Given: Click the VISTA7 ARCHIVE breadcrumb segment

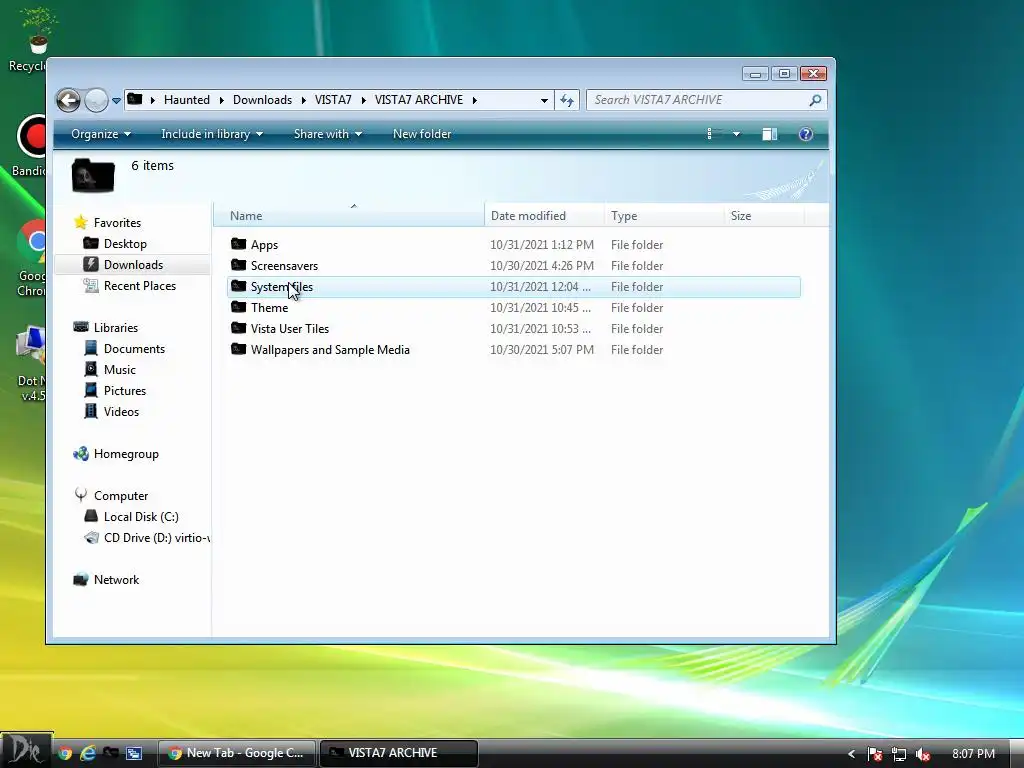Looking at the screenshot, I should click(419, 100).
